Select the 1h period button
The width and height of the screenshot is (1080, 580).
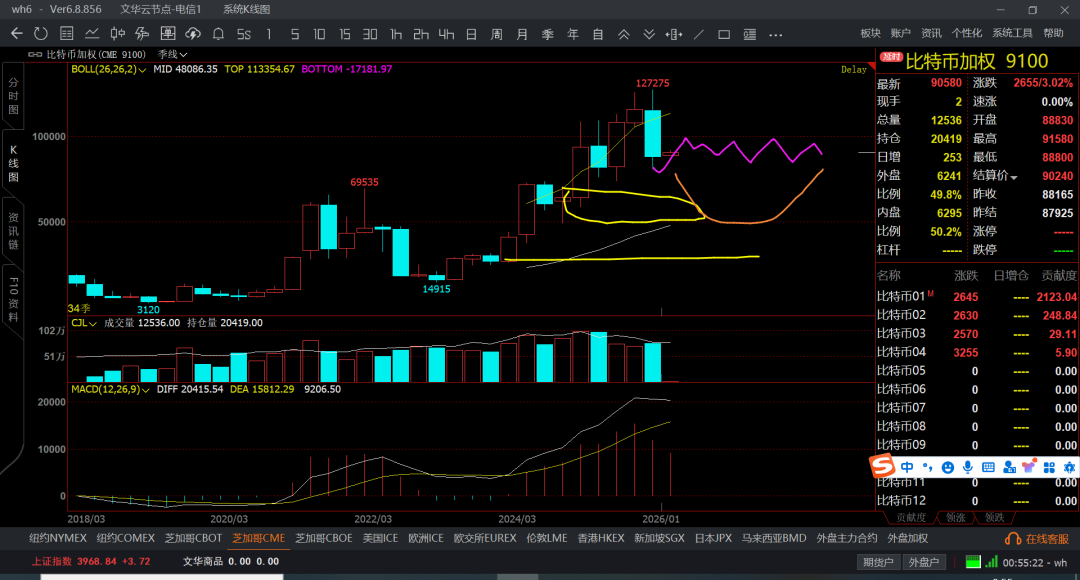[395, 34]
